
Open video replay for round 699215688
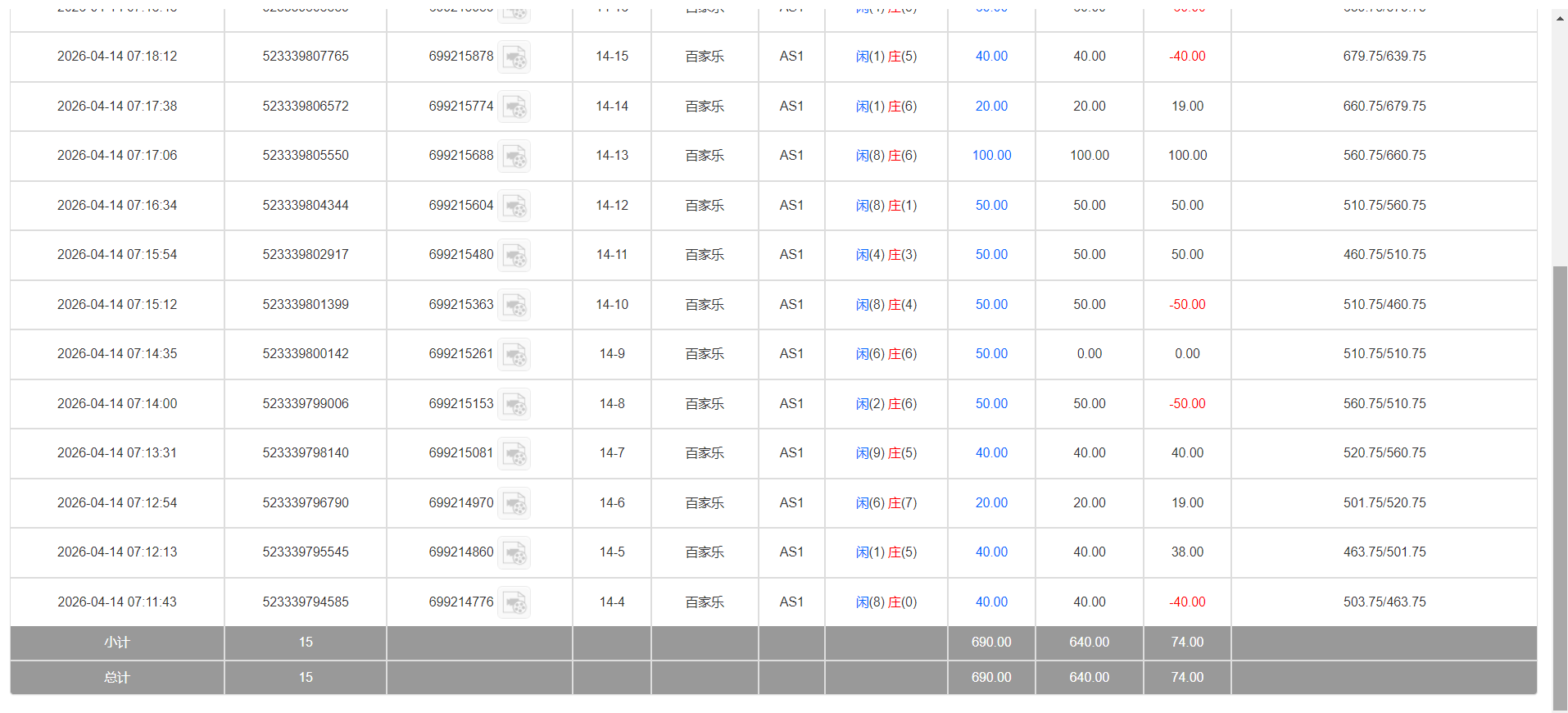click(514, 157)
